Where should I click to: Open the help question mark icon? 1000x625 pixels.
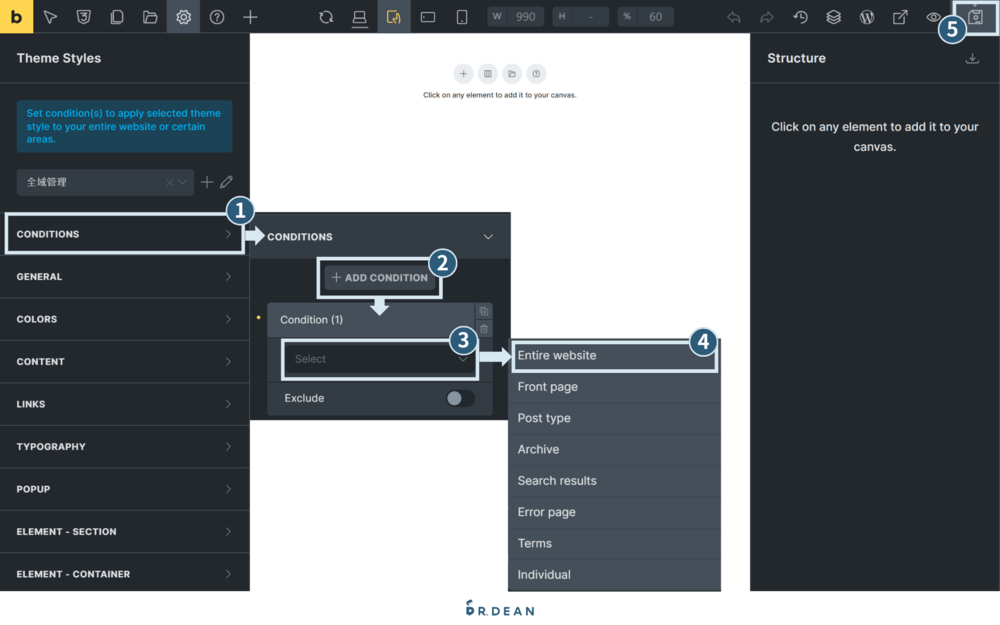click(x=217, y=17)
